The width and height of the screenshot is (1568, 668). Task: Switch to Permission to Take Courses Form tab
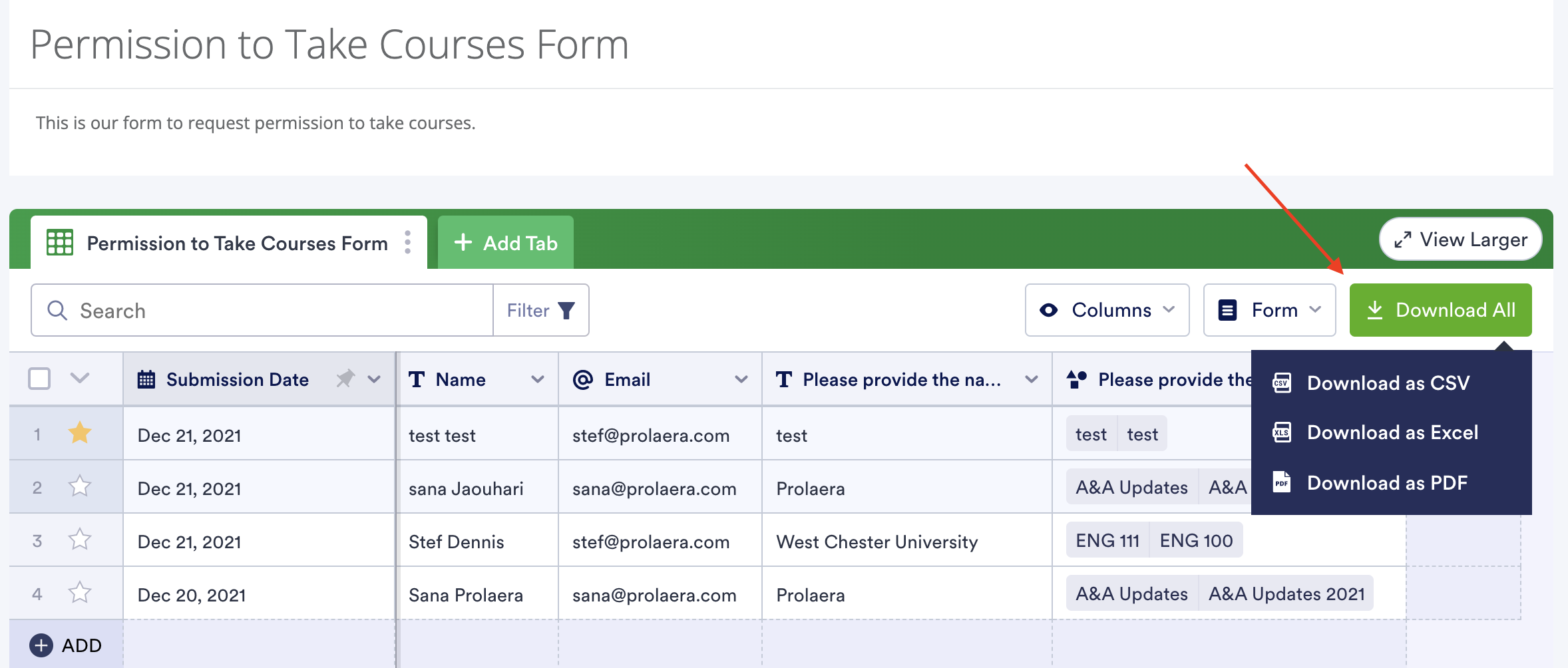click(x=229, y=242)
